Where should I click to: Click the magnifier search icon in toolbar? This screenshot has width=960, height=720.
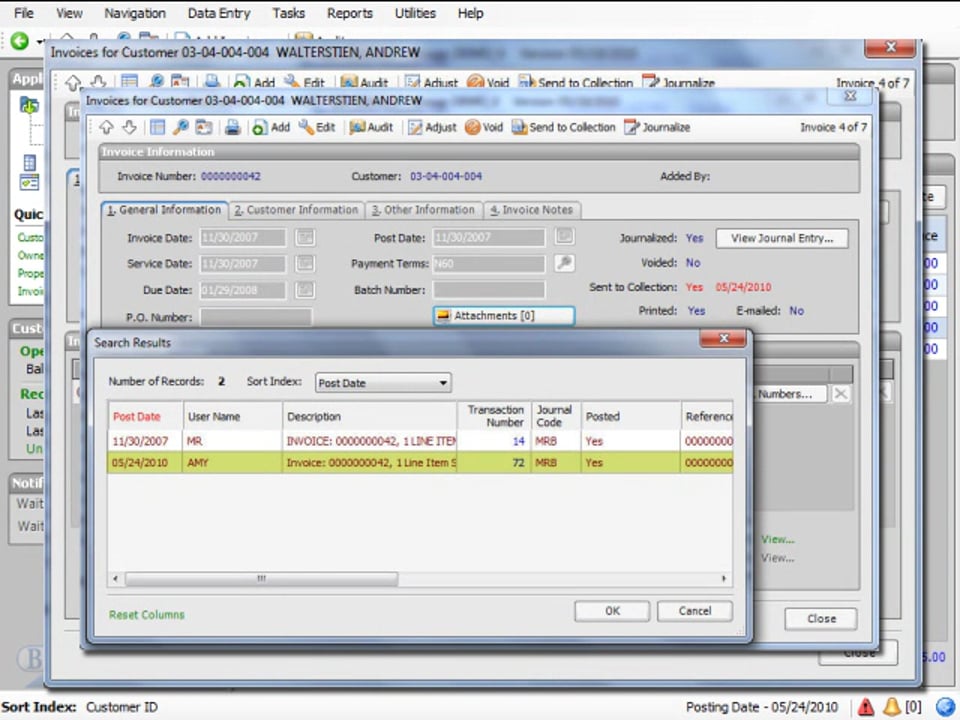pos(181,127)
